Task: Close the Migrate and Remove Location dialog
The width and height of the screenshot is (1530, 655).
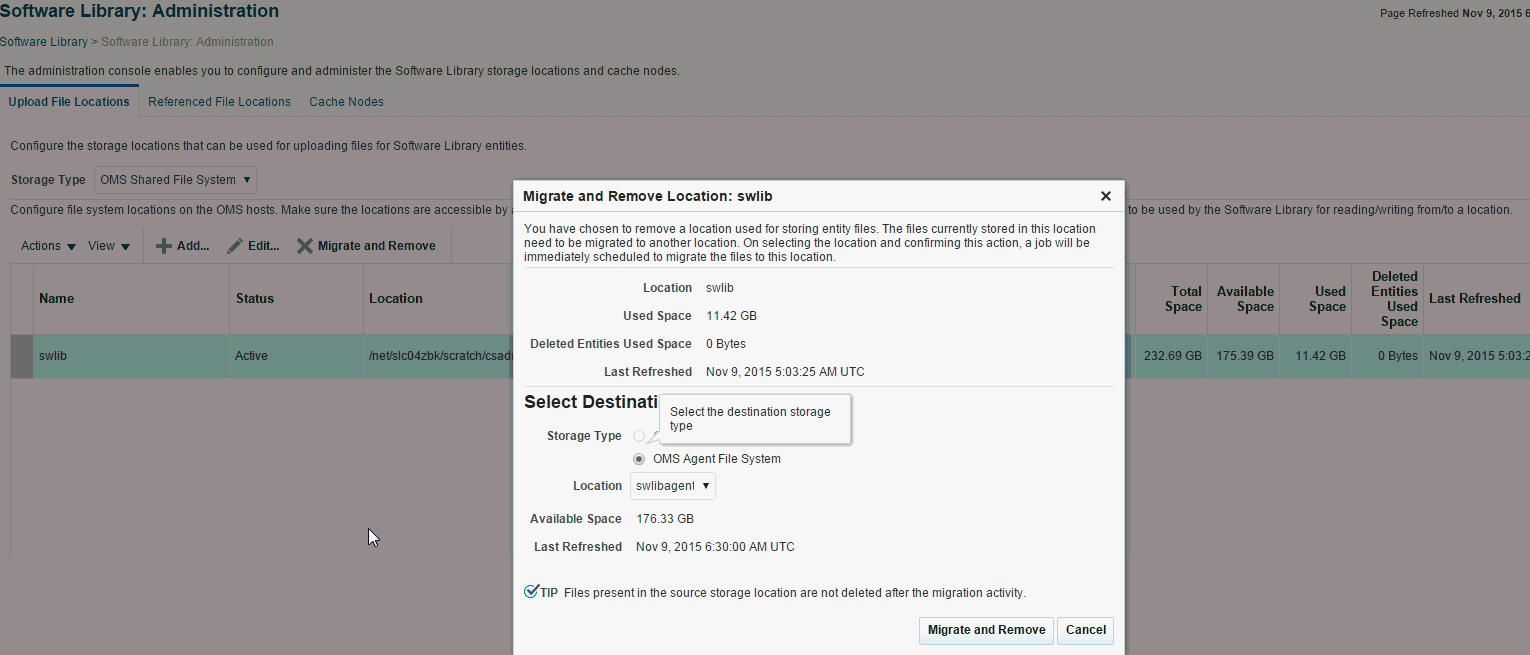Action: (x=1105, y=196)
